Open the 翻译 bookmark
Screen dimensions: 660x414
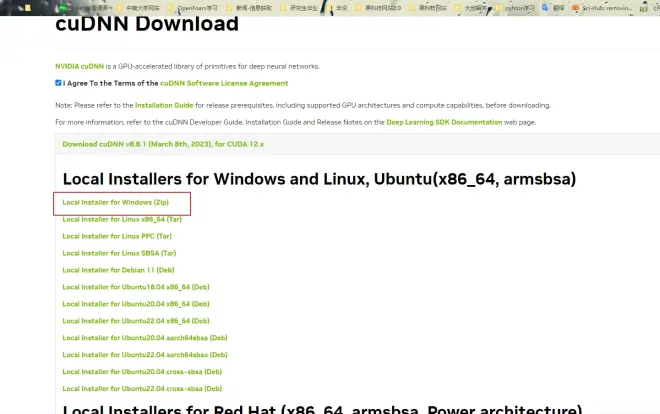553,8
